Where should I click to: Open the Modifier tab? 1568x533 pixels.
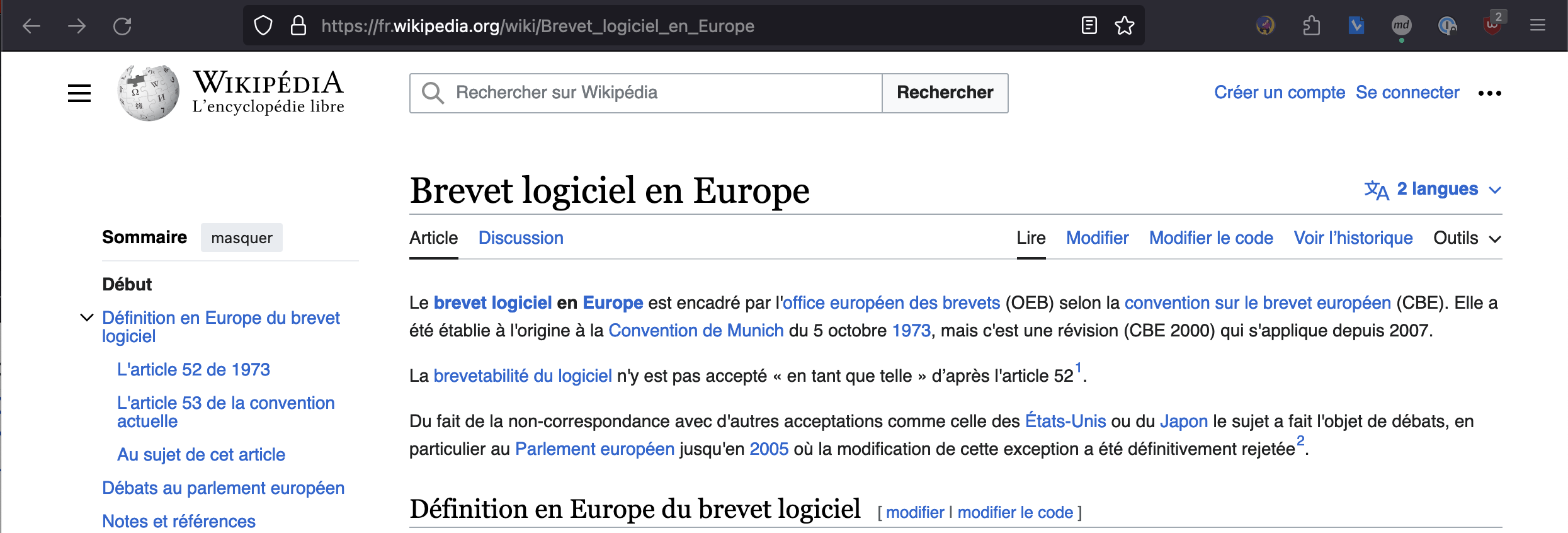click(1098, 238)
